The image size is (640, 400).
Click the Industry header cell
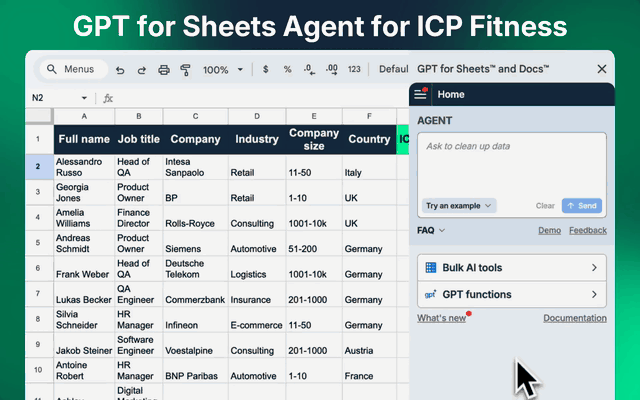click(x=257, y=139)
